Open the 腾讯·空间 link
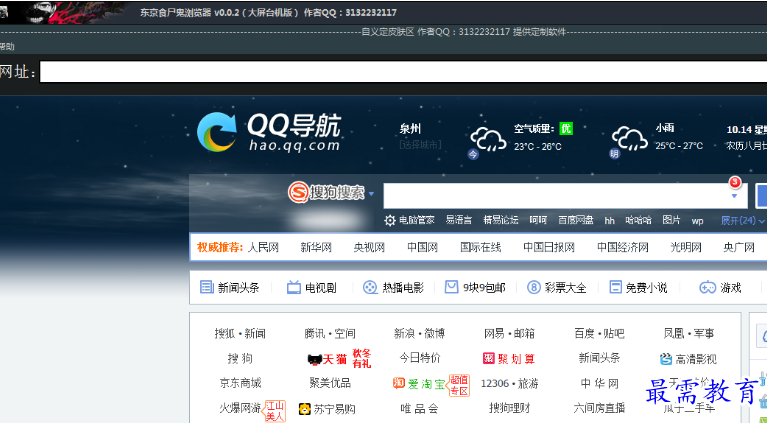Viewport: 767px width, 423px height. click(330, 334)
